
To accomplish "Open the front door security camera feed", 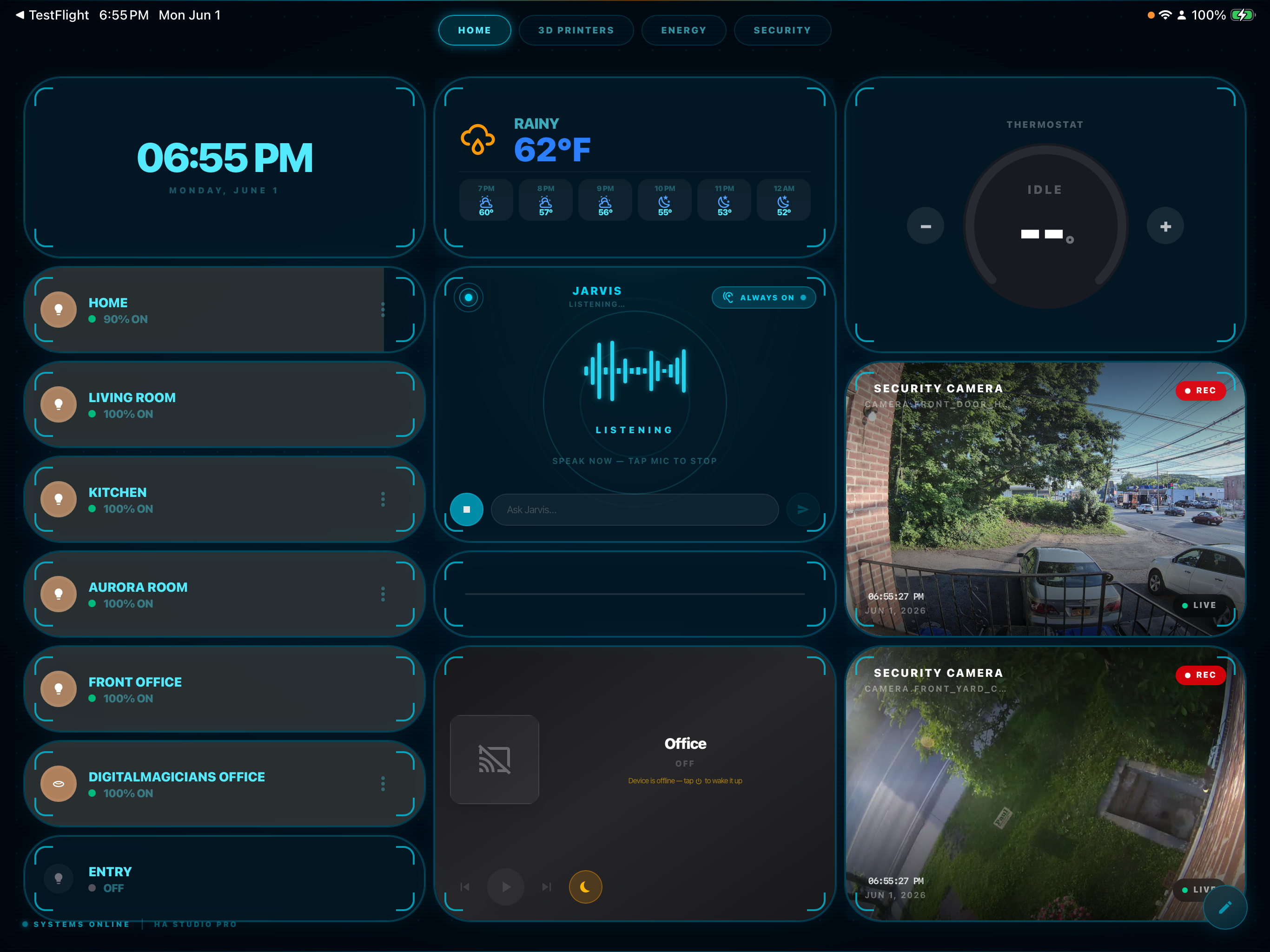I will pos(1045,499).
